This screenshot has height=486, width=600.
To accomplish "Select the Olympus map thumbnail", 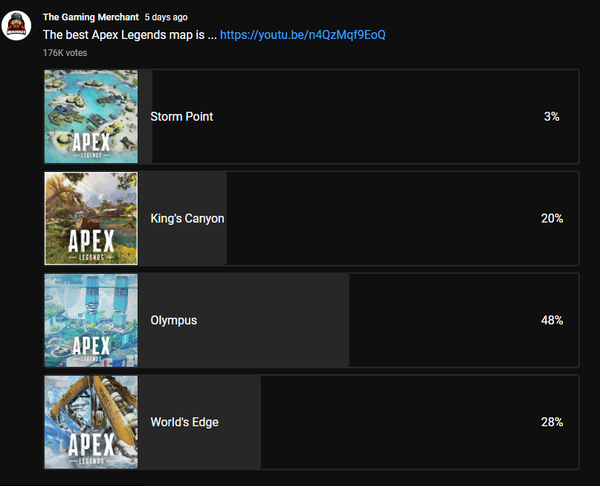I will coord(91,320).
